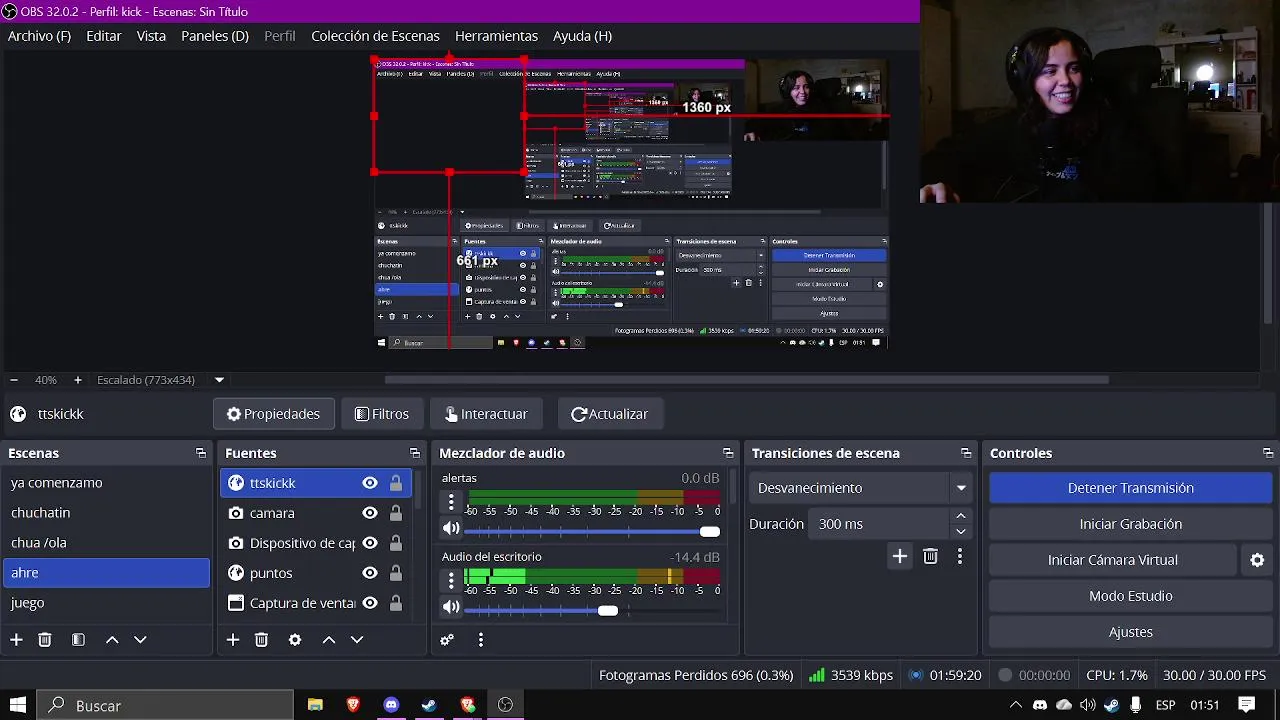Click Actualizar to refresh browser source
Viewport: 1280px width, 720px height.
coord(609,414)
